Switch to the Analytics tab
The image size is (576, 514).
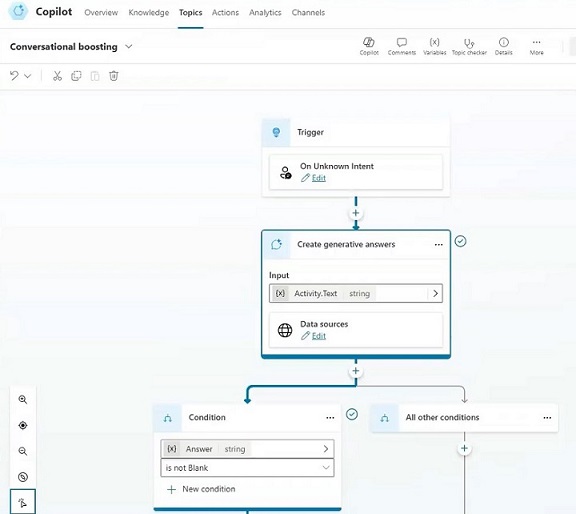[265, 12]
